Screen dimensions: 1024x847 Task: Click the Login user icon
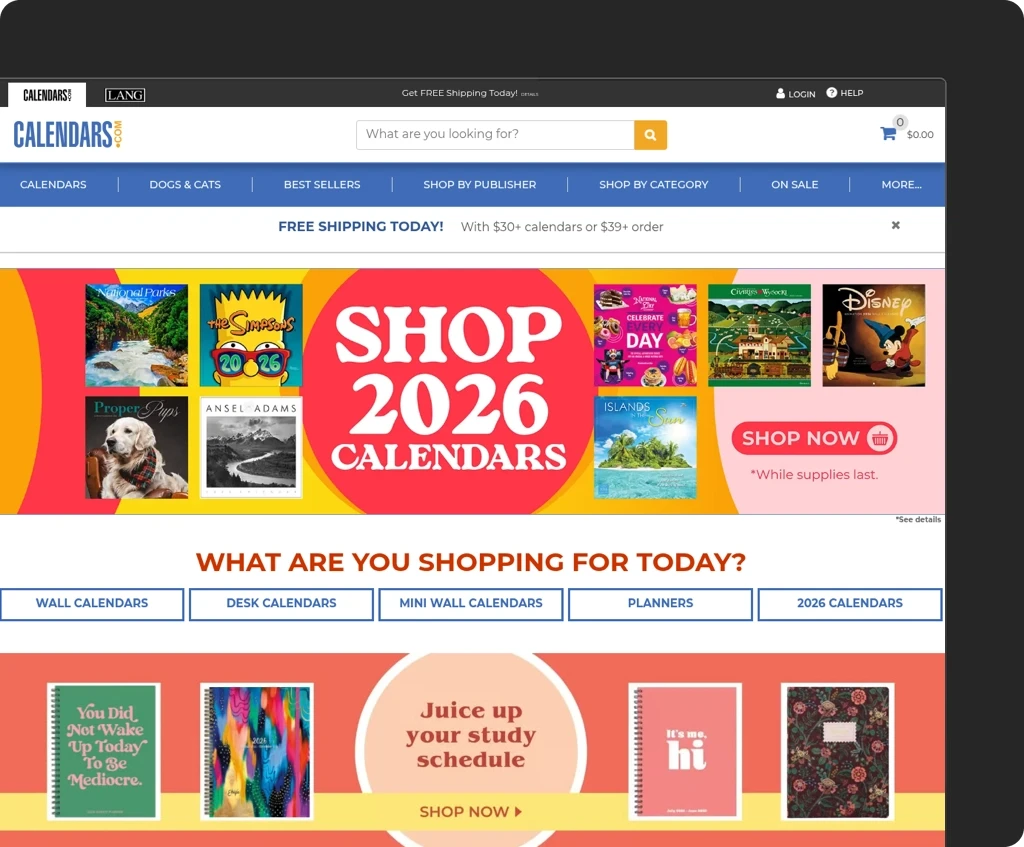pos(780,93)
